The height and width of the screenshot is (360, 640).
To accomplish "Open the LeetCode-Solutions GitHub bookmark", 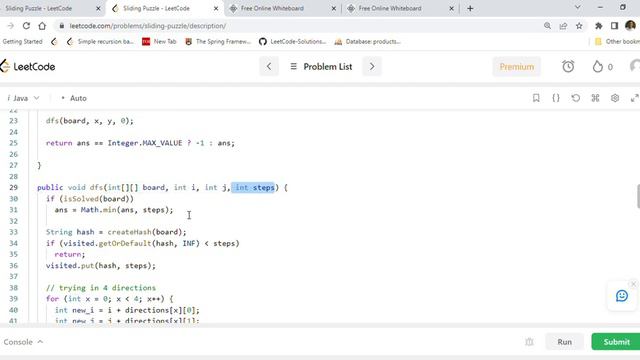I will tap(293, 41).
